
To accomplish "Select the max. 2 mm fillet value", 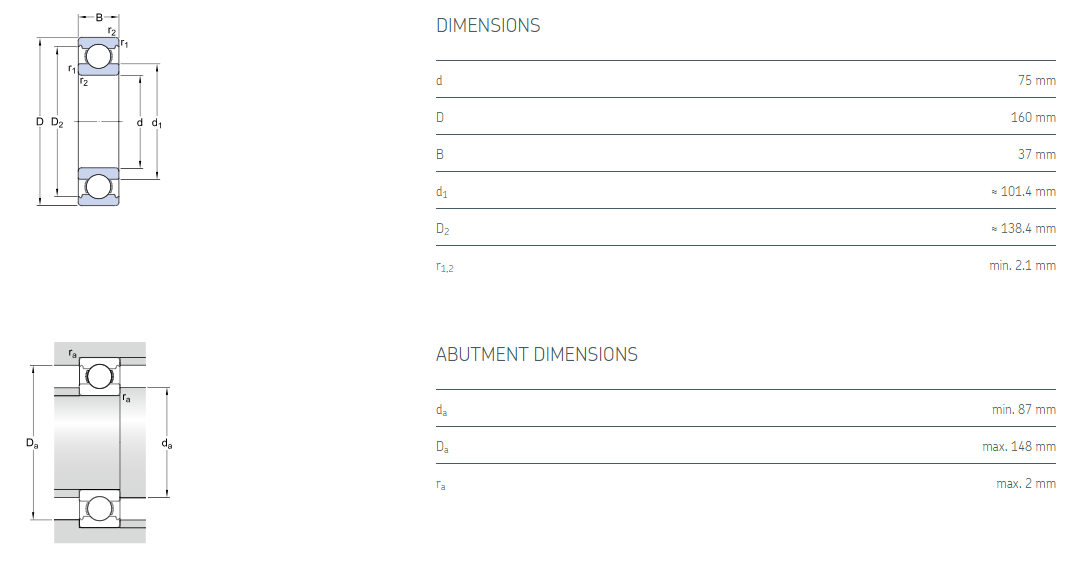I will click(1025, 483).
